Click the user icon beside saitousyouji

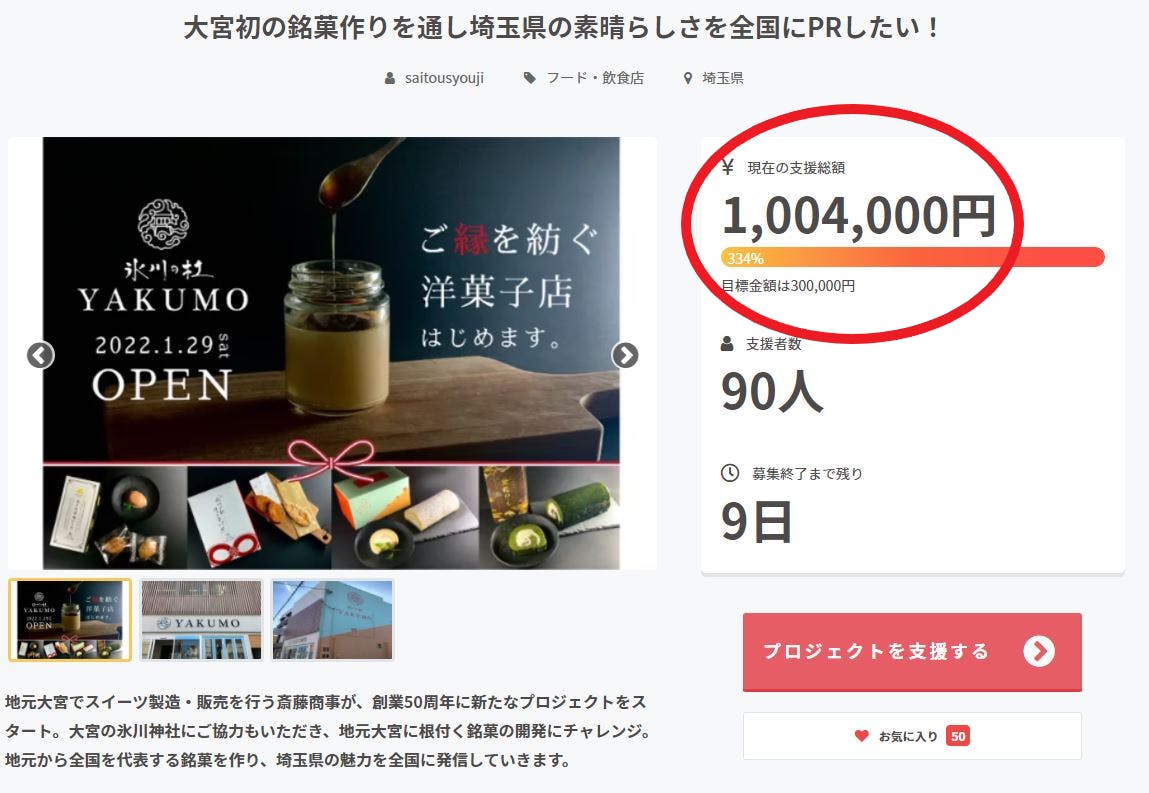click(390, 78)
